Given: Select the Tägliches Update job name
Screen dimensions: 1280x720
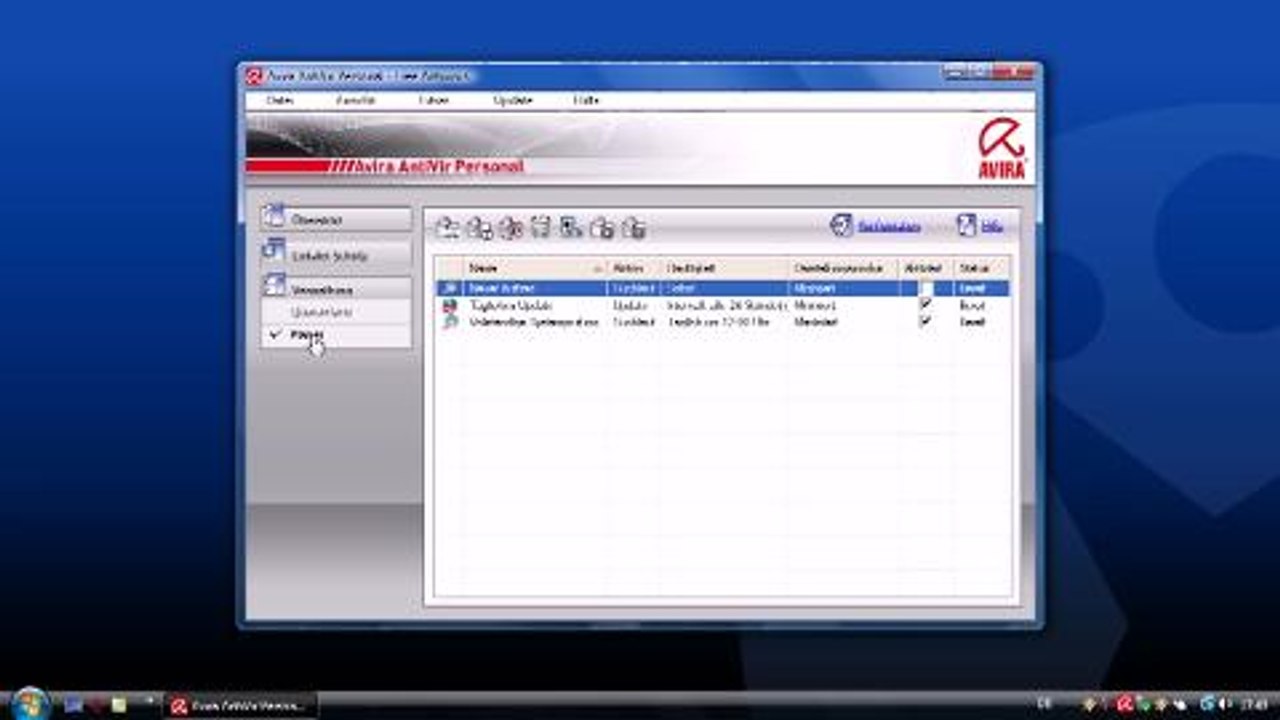Looking at the screenshot, I should pyautogui.click(x=510, y=305).
